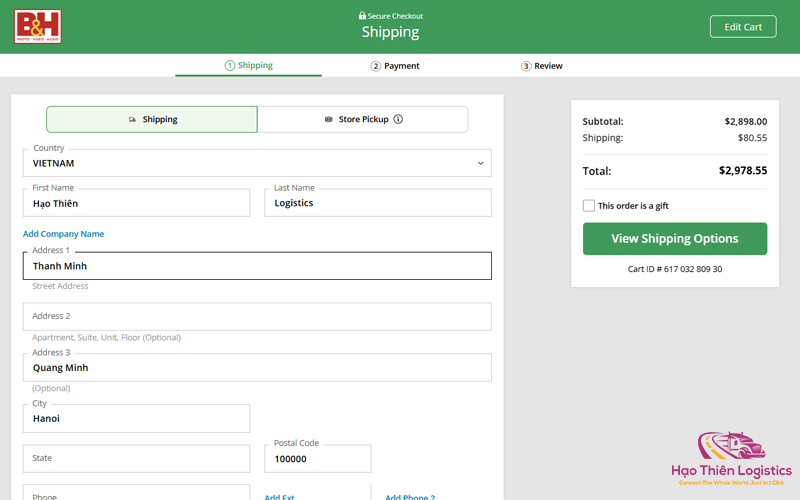Image resolution: width=800 pixels, height=500 pixels.
Task: Select the Store Pickup tab
Action: (363, 119)
